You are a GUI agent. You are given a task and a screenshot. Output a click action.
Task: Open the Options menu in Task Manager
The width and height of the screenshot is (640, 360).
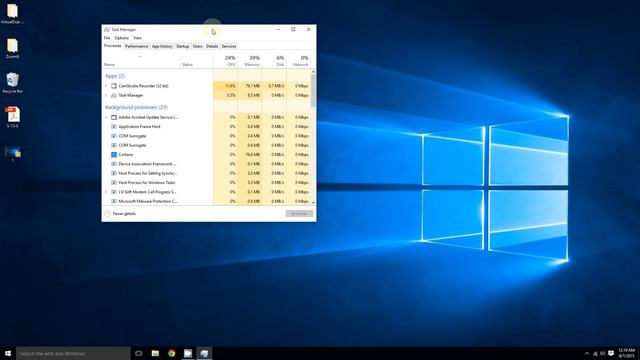[x=121, y=38]
